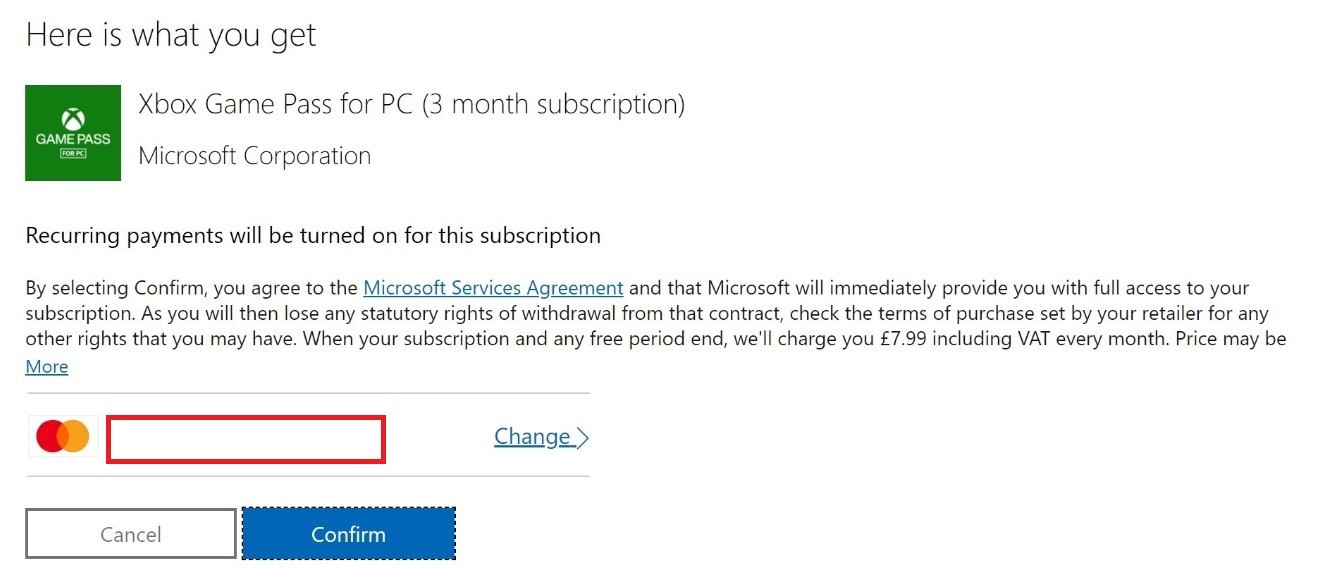Image resolution: width=1318 pixels, height=585 pixels.
Task: Click the Microsoft Corporation publisher name
Action: coord(255,156)
